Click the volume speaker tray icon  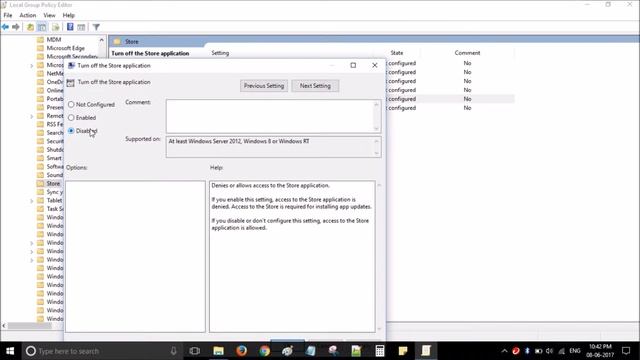[549, 351]
